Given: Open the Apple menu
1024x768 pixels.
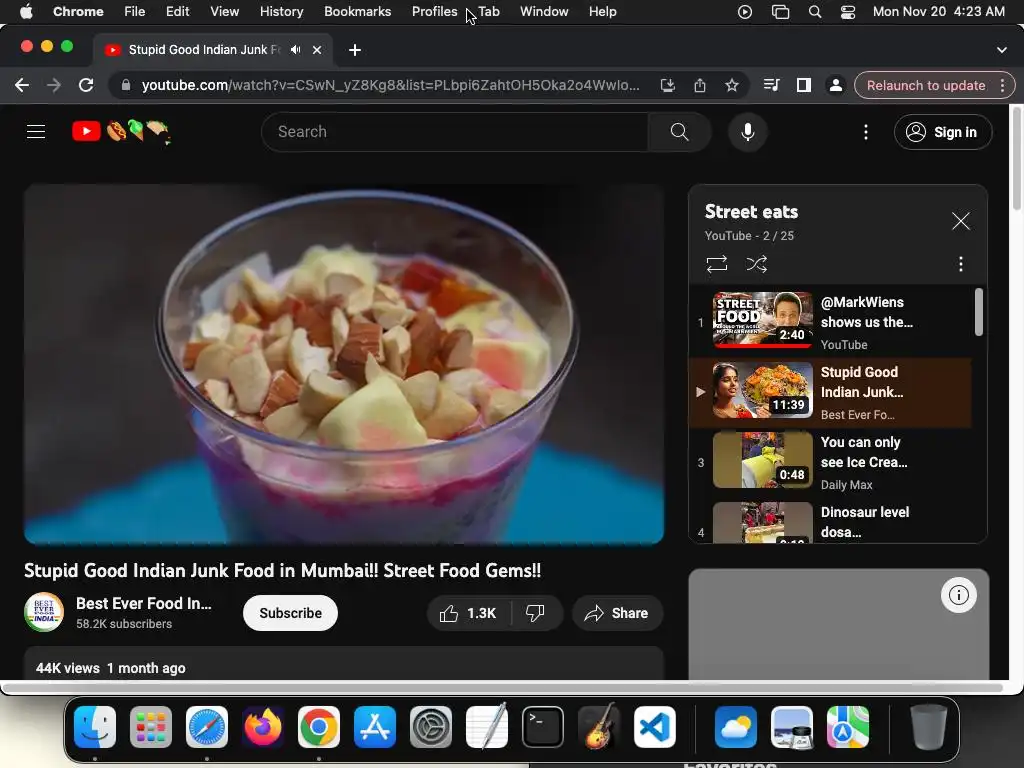Looking at the screenshot, I should (x=26, y=12).
